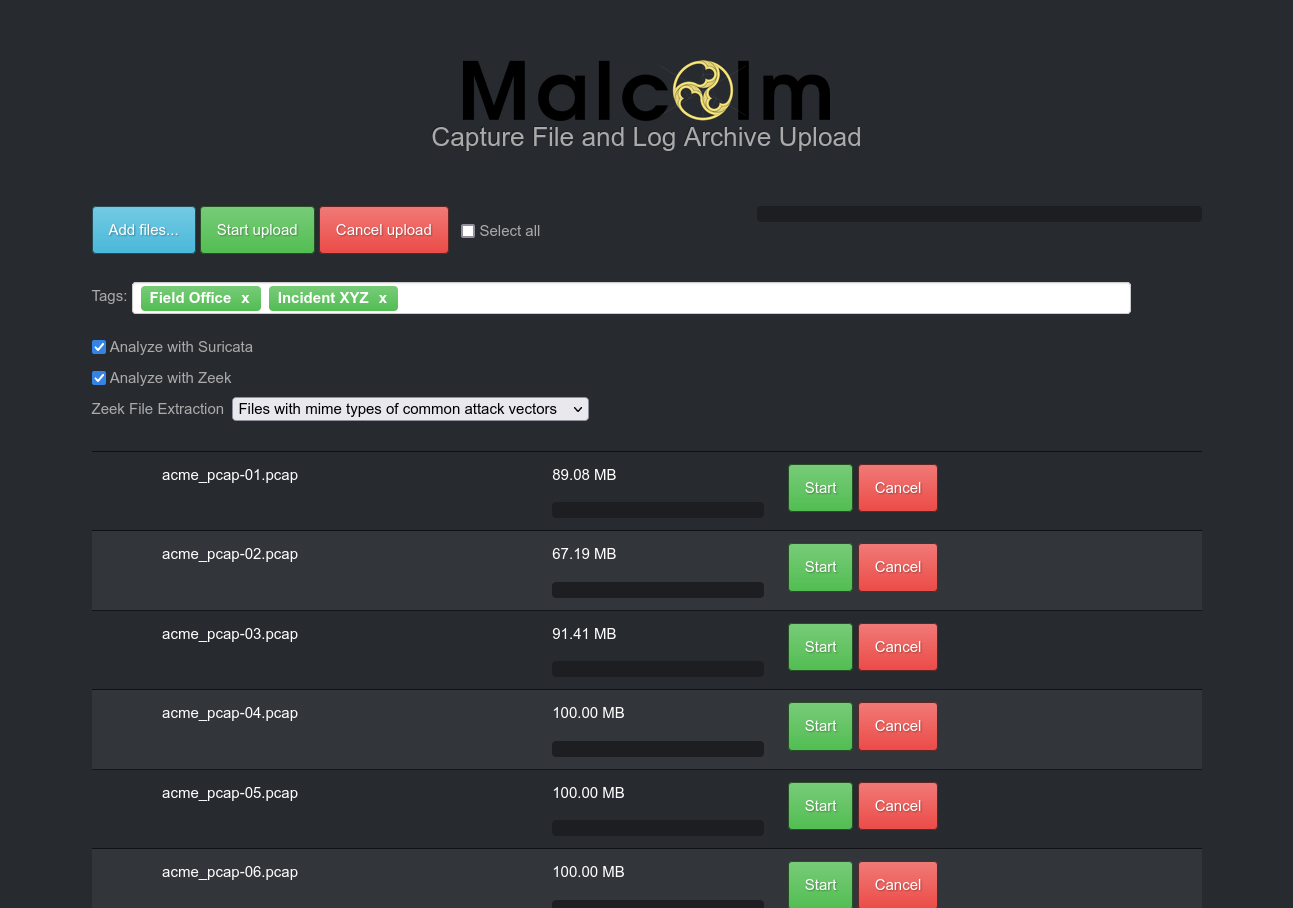Disable Analyze with Suricata

coord(99,347)
